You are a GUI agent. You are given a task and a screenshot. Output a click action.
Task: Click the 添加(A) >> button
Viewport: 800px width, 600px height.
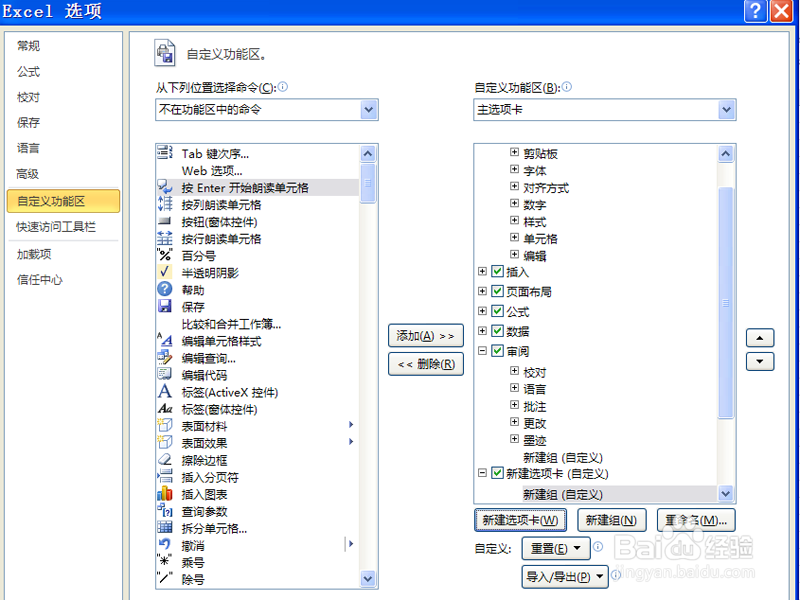426,336
